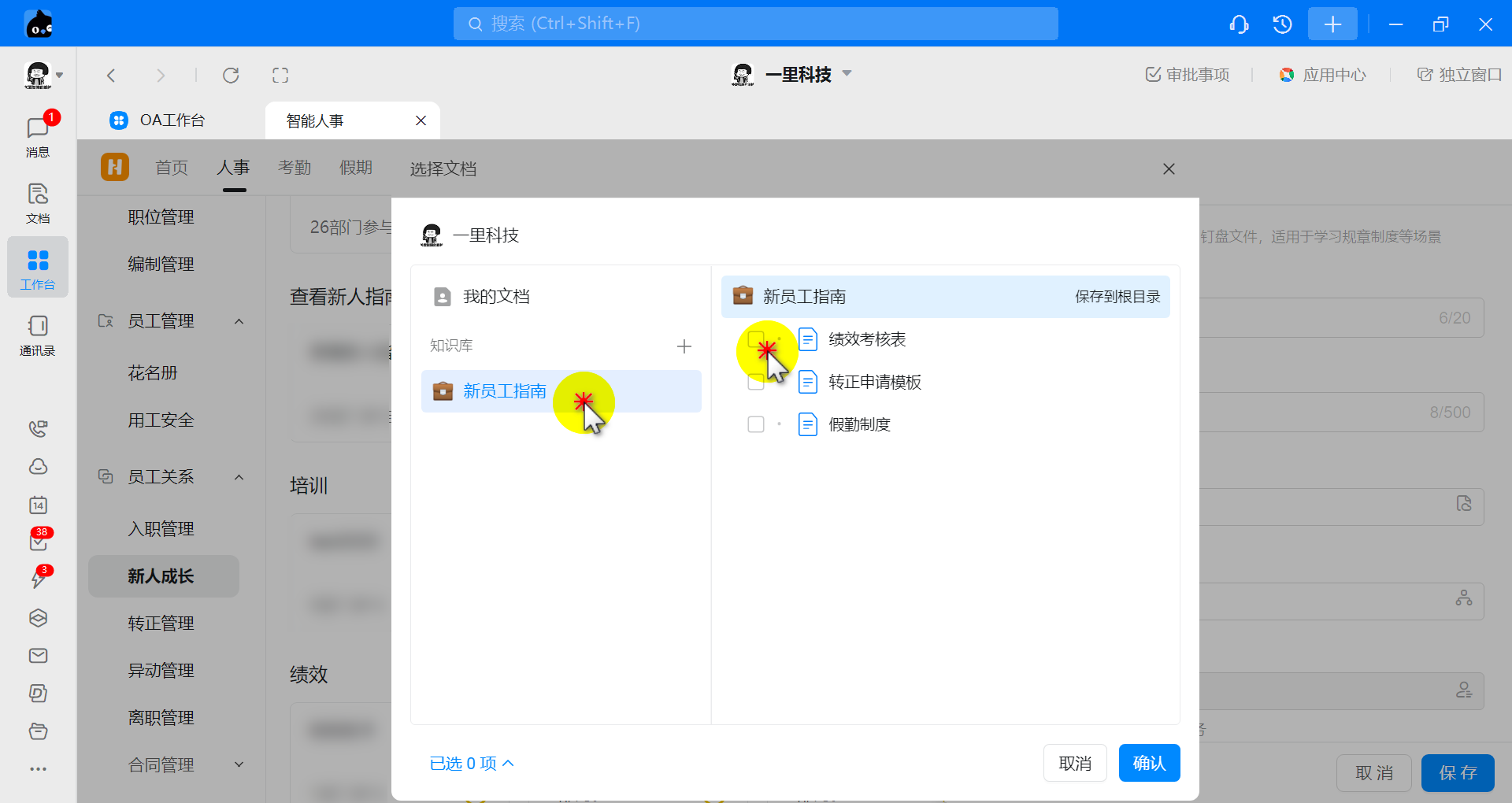1512x803 pixels.
Task: Check the 绩效考核表 document checkbox
Action: pyautogui.click(x=755, y=339)
